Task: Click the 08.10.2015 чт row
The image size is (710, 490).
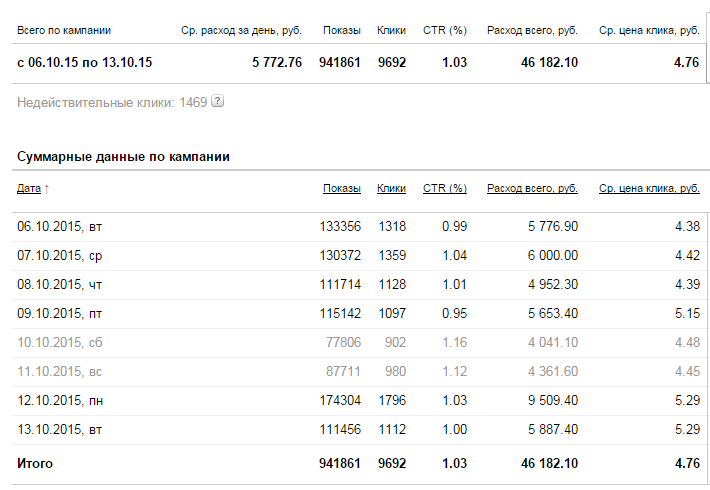Action: pyautogui.click(x=359, y=284)
